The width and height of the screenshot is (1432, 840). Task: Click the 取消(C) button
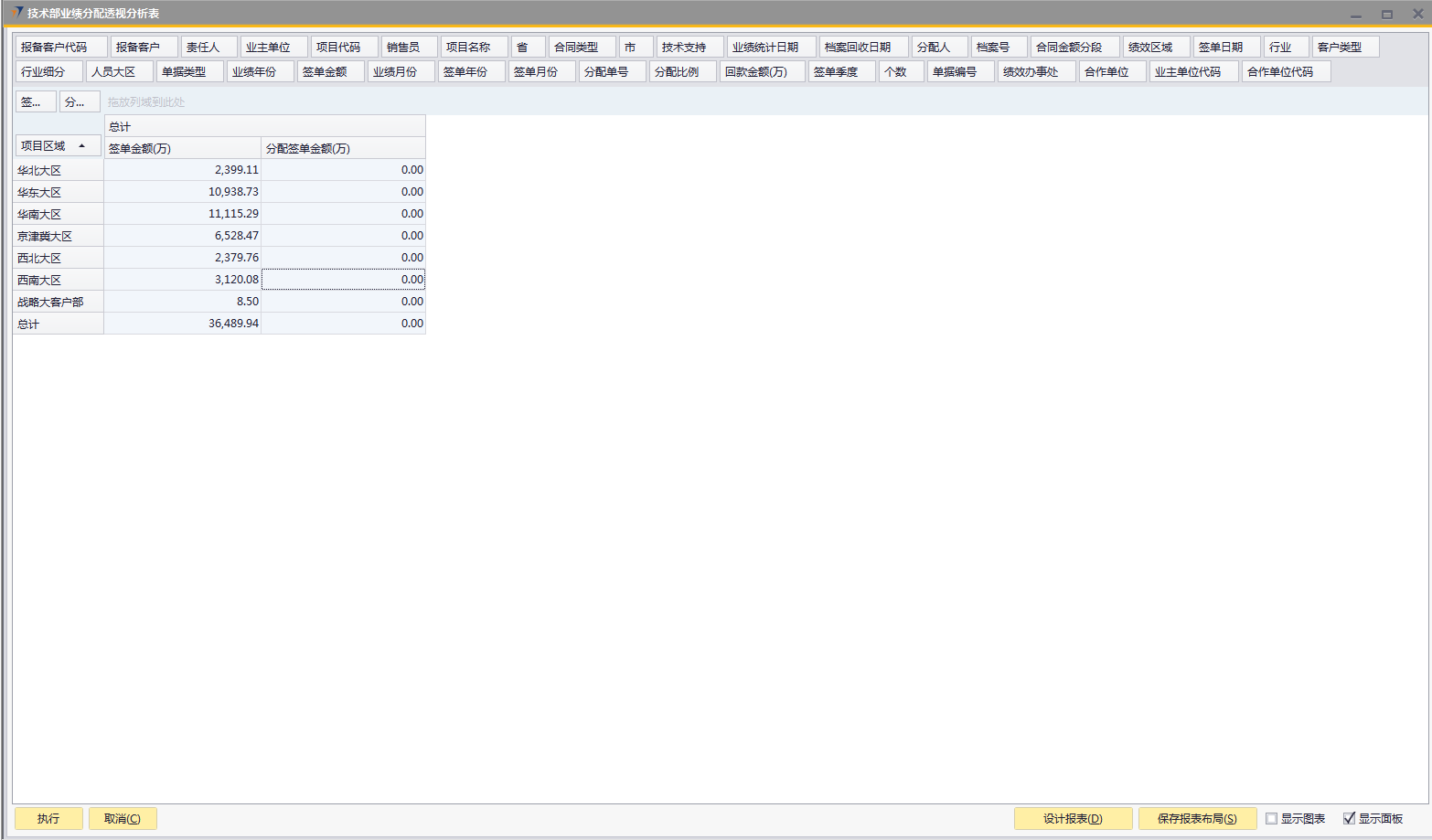point(123,818)
